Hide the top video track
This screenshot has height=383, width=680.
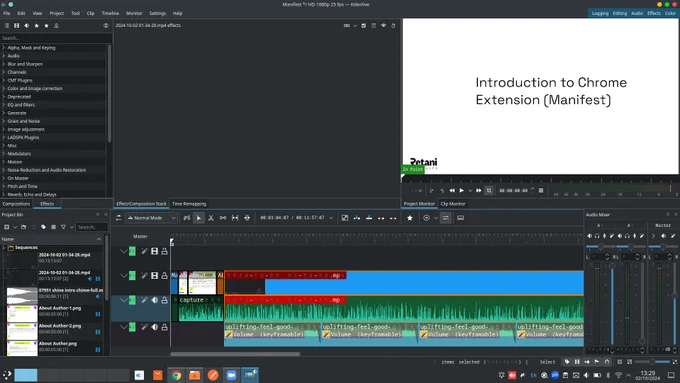[x=154, y=251]
